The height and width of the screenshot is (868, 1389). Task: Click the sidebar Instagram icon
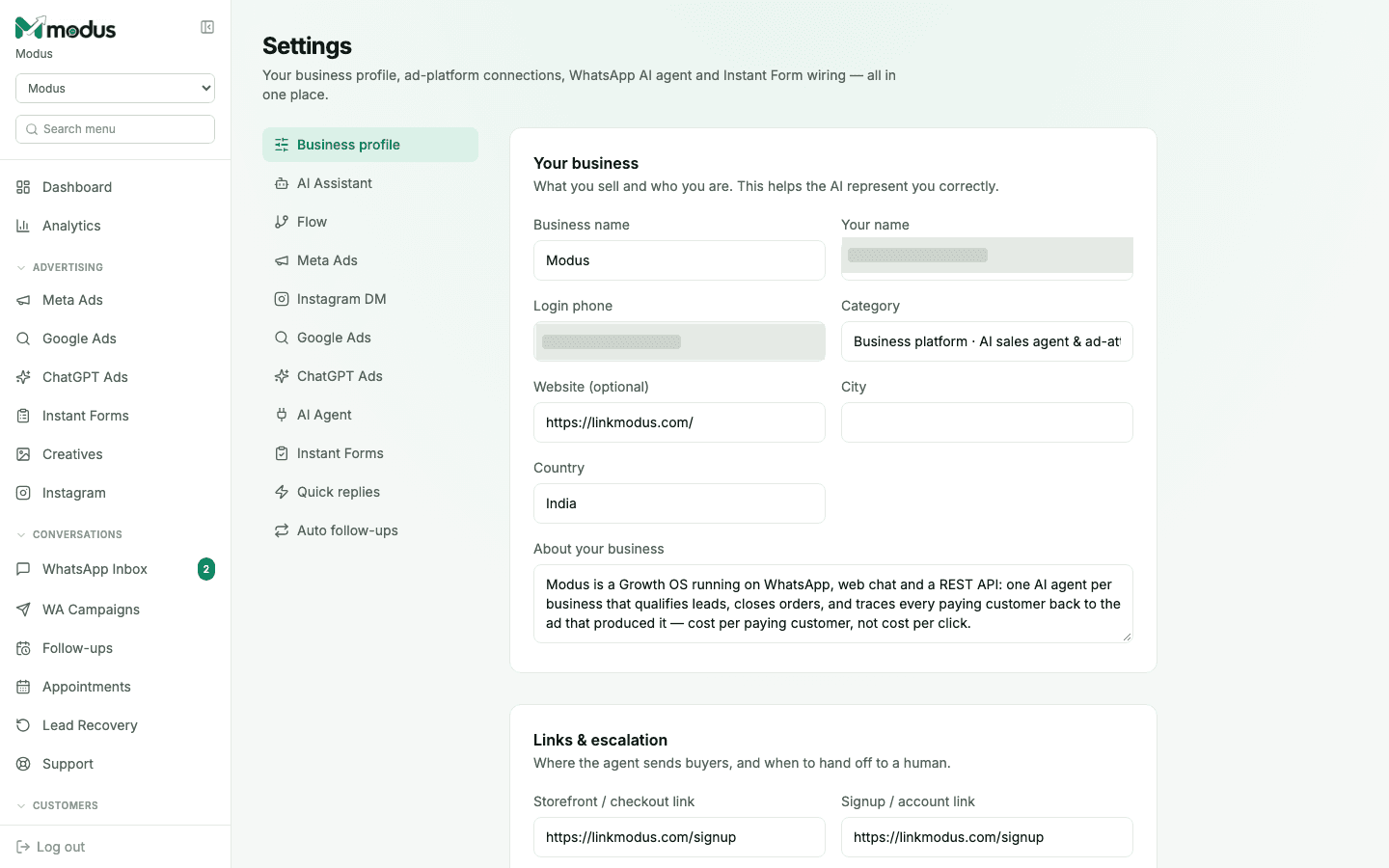[23, 493]
